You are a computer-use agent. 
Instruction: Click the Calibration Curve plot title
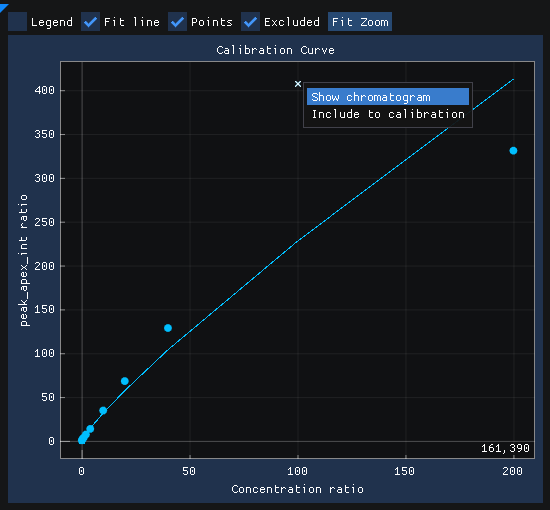[275, 50]
